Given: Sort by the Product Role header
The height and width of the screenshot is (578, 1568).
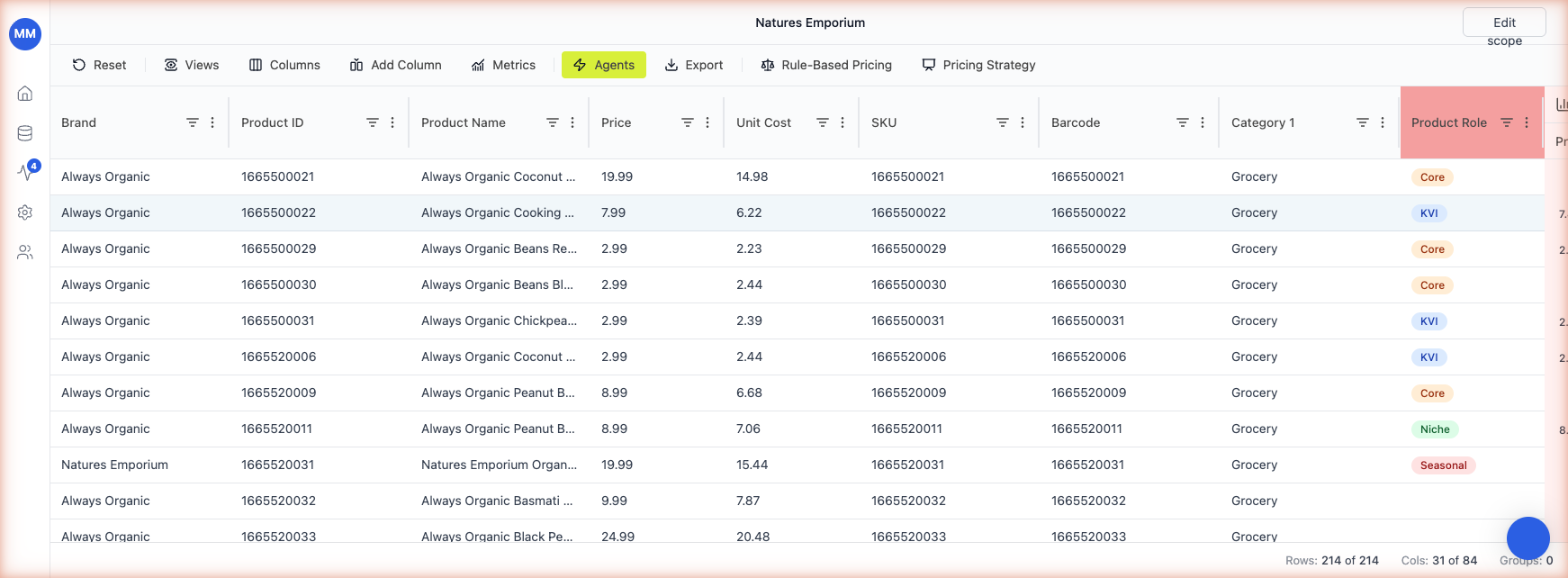Looking at the screenshot, I should point(1448,122).
